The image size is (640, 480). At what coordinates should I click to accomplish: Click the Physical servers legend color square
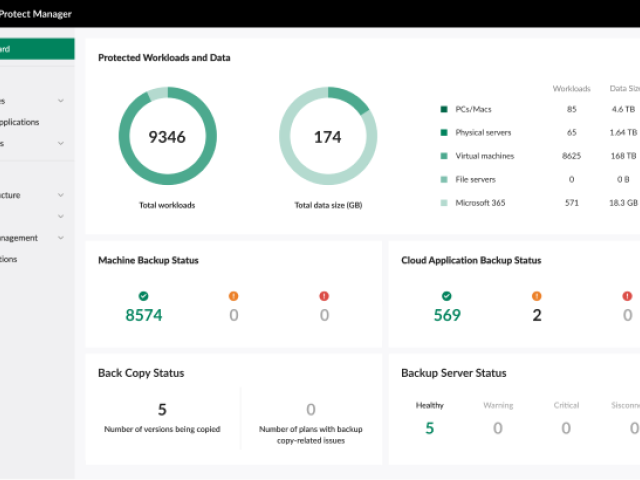pos(444,132)
